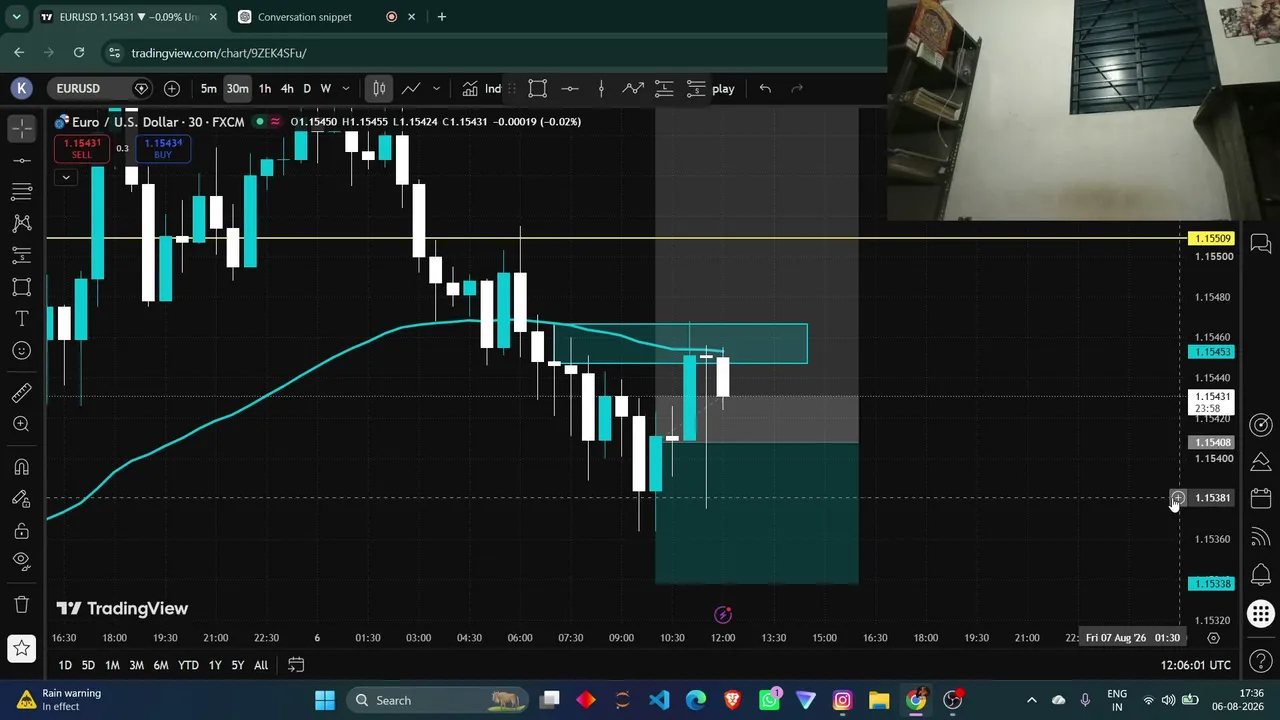Open the news feed icon in right sidebar
Viewport: 1280px width, 720px height.
click(x=1261, y=537)
